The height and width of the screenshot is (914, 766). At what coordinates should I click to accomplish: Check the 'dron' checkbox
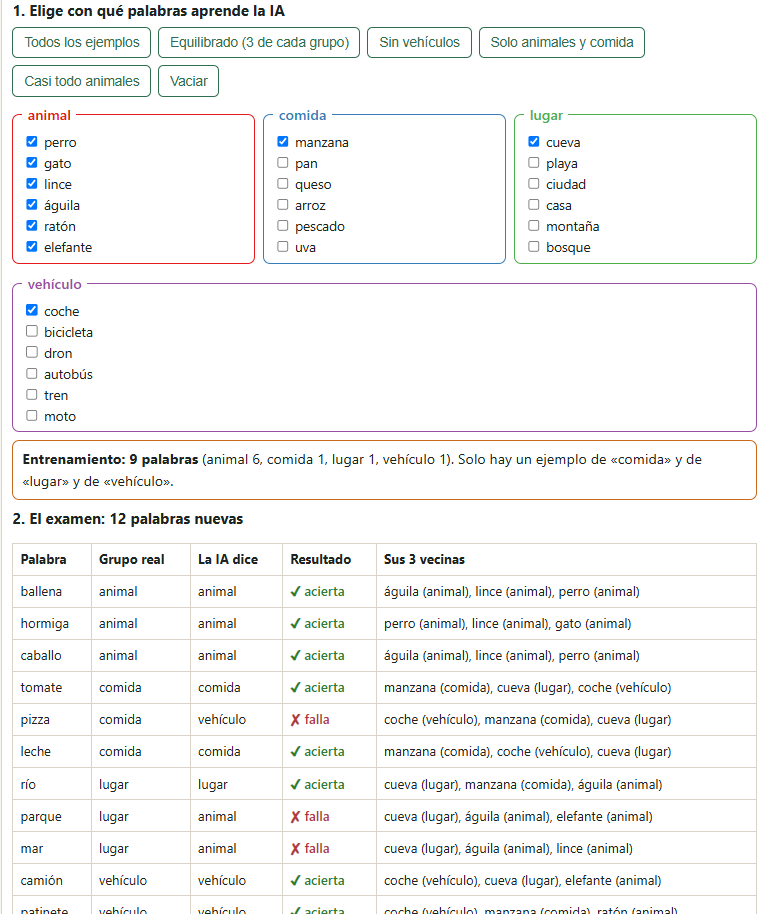tap(32, 352)
